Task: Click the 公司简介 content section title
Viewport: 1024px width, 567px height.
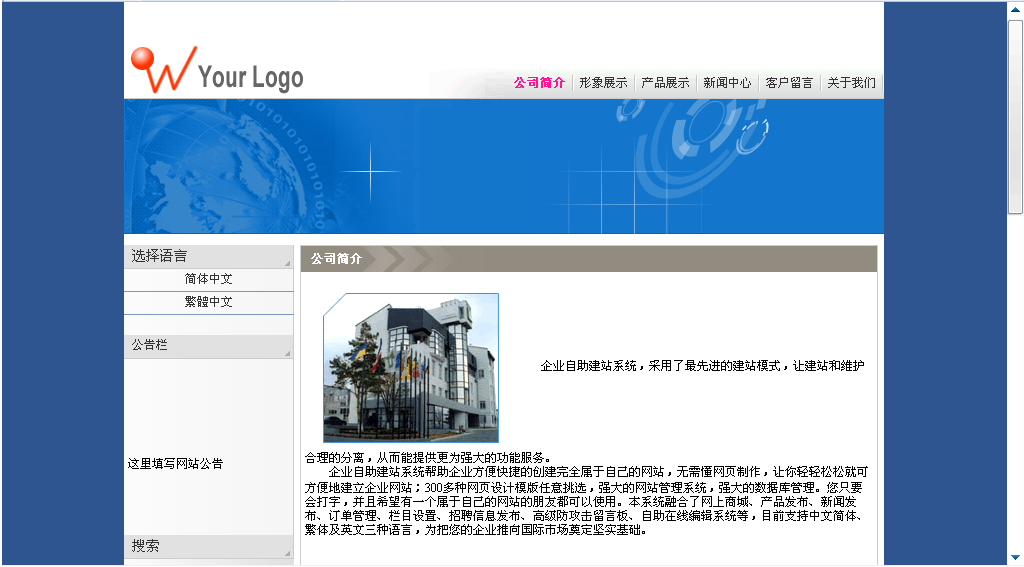Action: 336,259
